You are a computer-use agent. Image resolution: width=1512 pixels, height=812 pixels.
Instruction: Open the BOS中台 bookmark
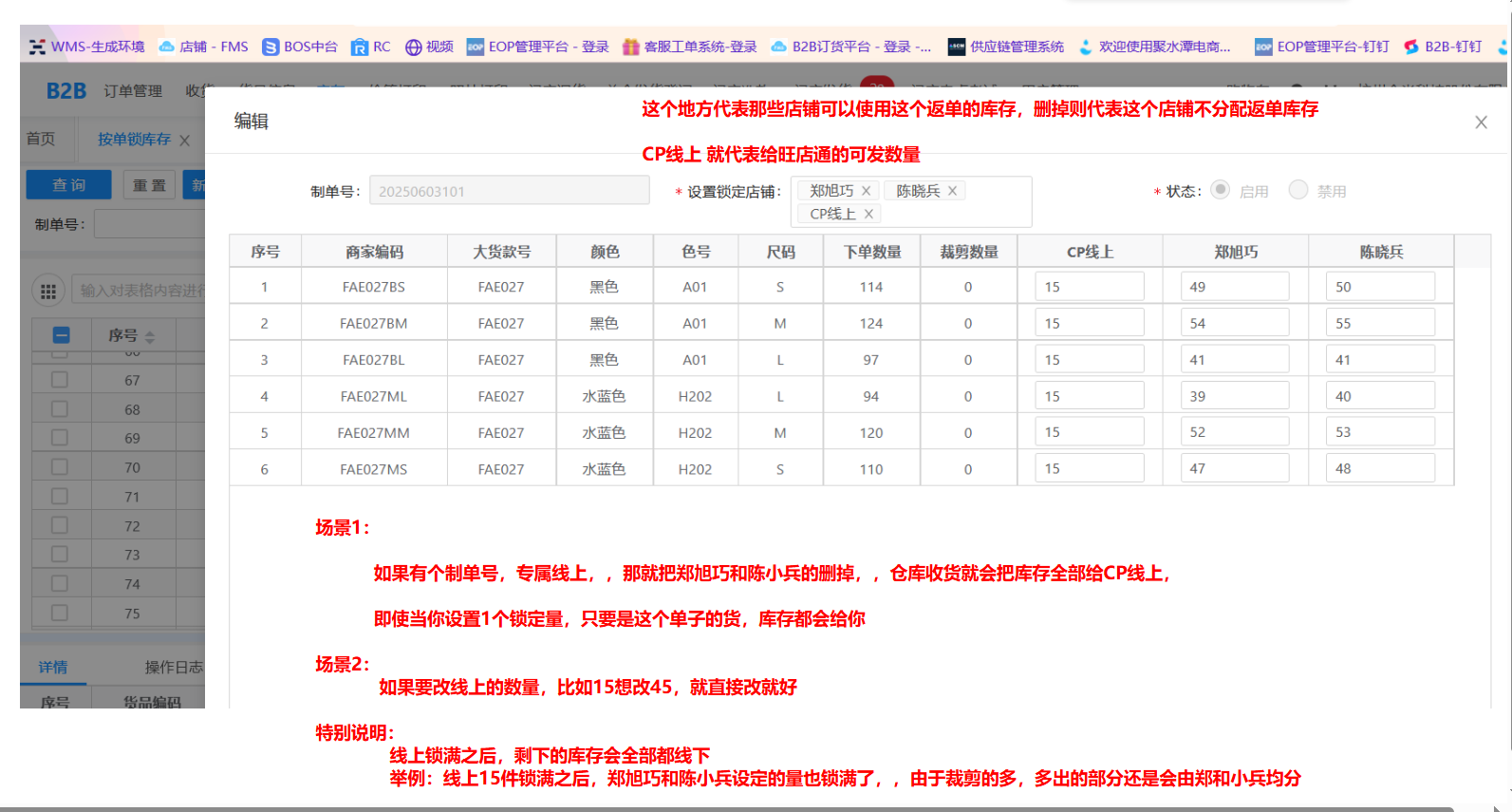(x=300, y=47)
